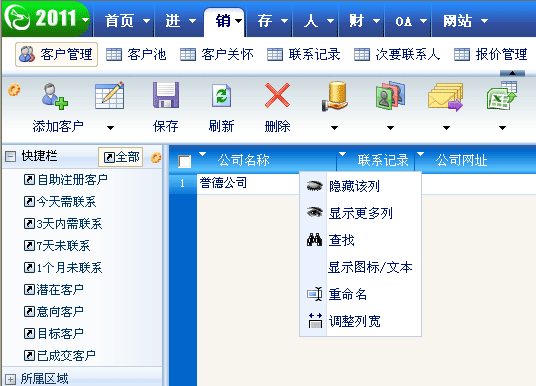Open the 潜在客户 shortcut

click(x=54, y=290)
